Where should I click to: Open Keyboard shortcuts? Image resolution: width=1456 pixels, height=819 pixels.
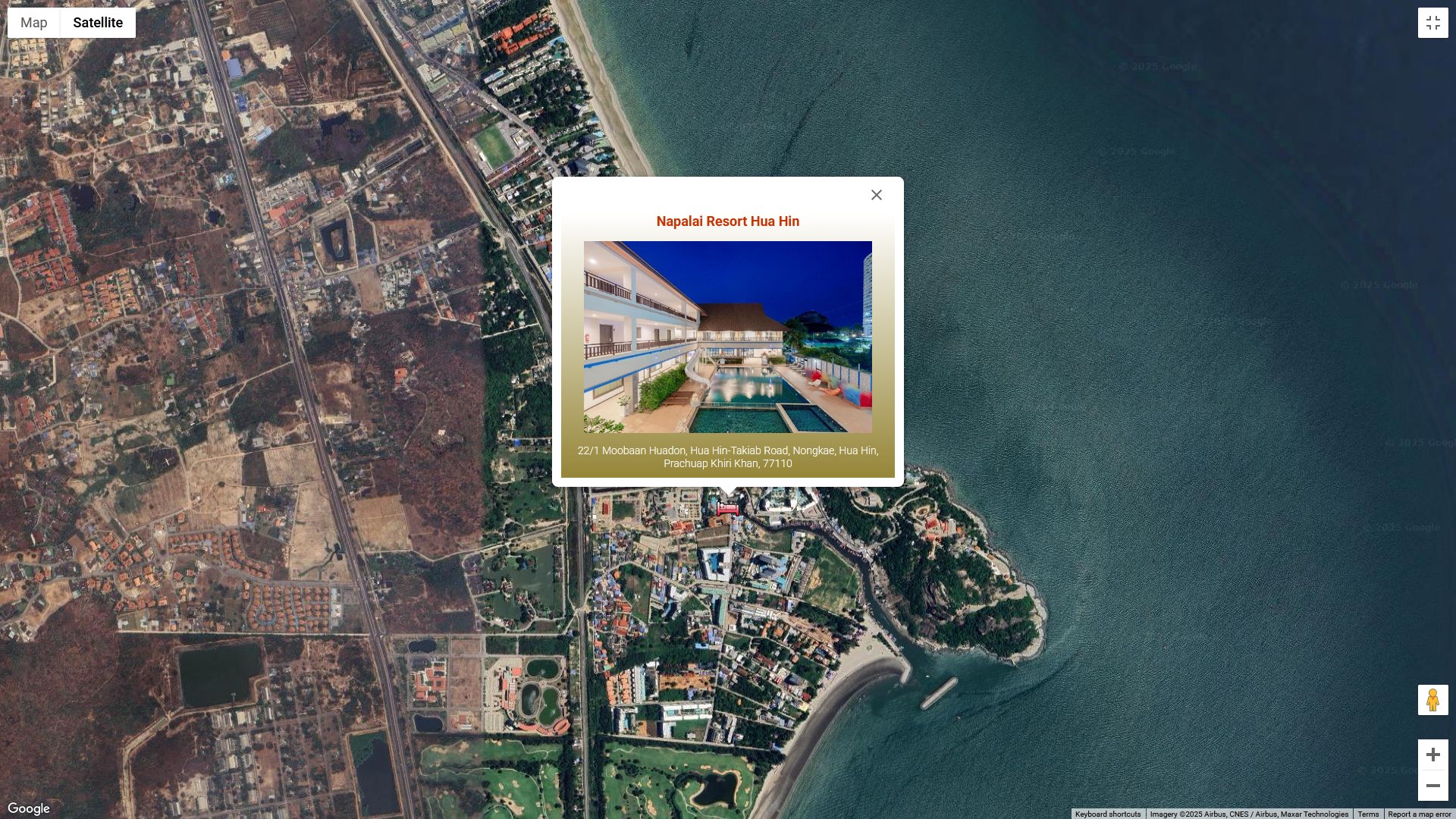pos(1107,814)
